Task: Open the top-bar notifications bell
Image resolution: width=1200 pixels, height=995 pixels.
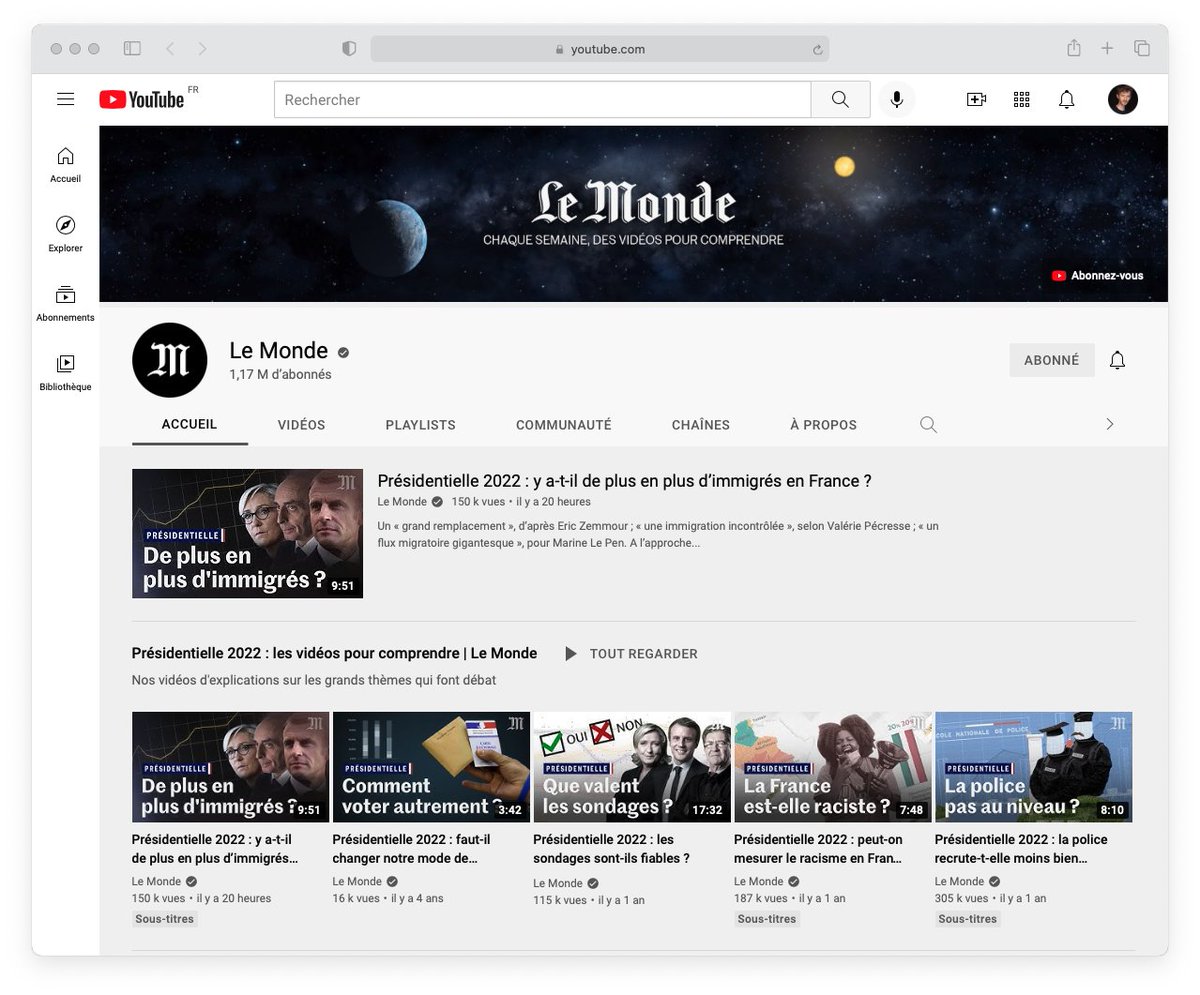Action: 1067,100
